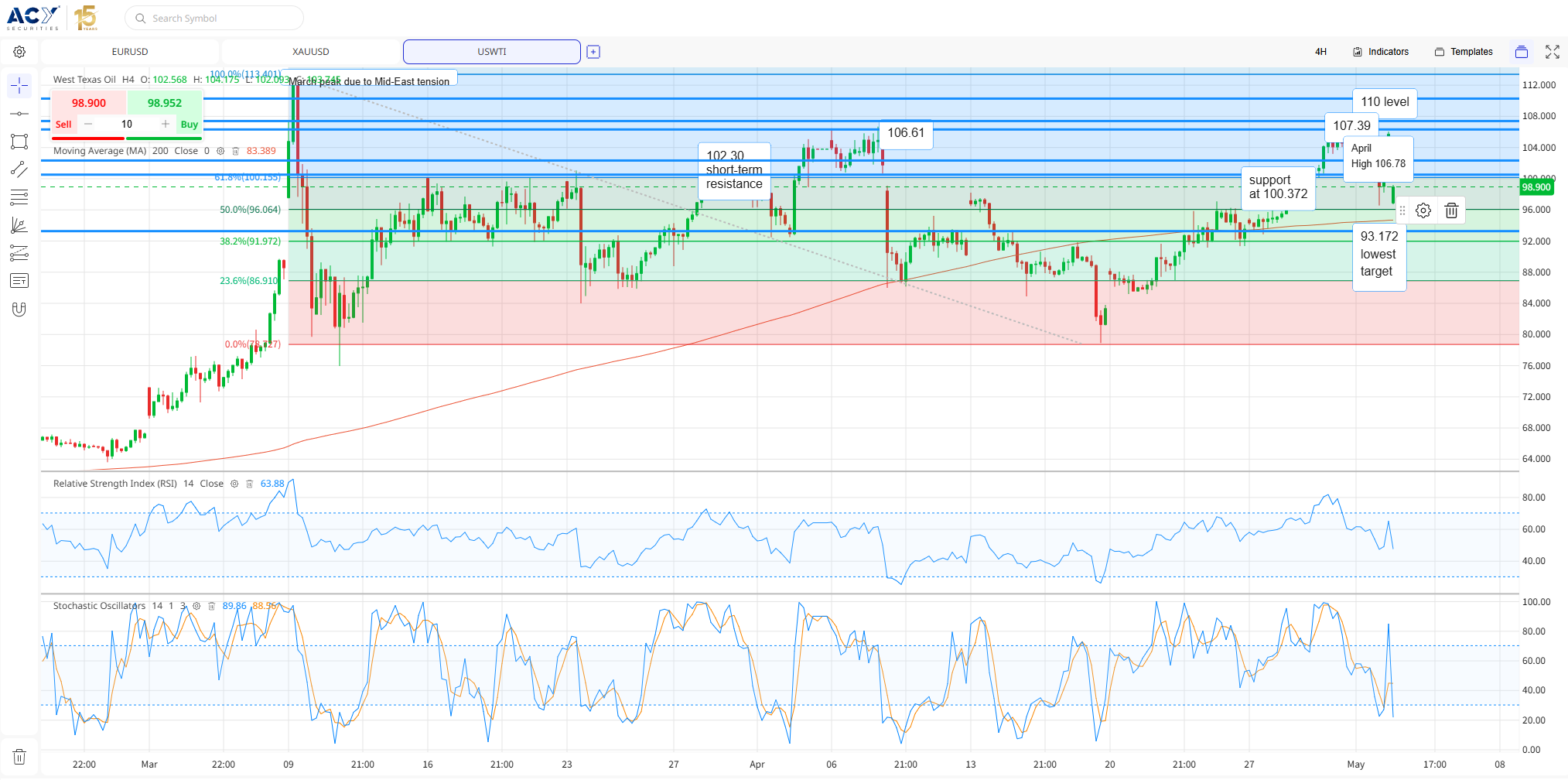The image size is (1568, 780).
Task: Click the 'Apr' date label on time axis
Action: [757, 765]
